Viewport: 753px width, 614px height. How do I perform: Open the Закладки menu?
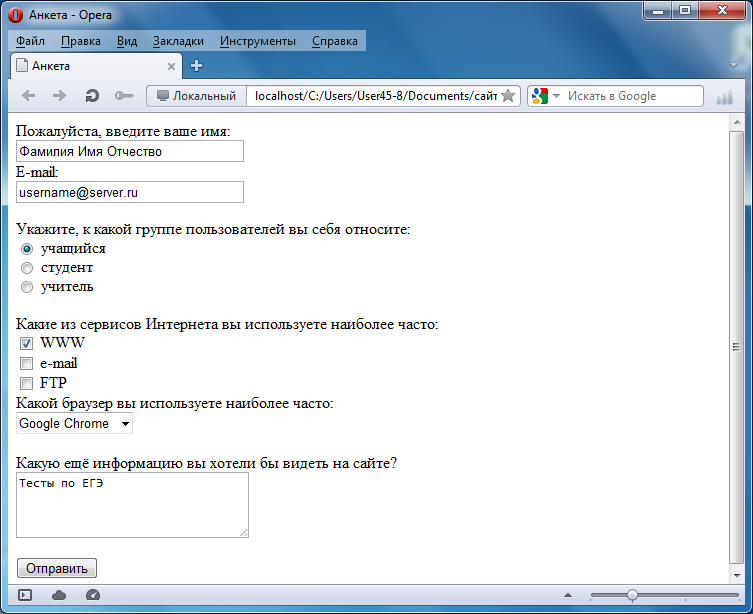(178, 41)
